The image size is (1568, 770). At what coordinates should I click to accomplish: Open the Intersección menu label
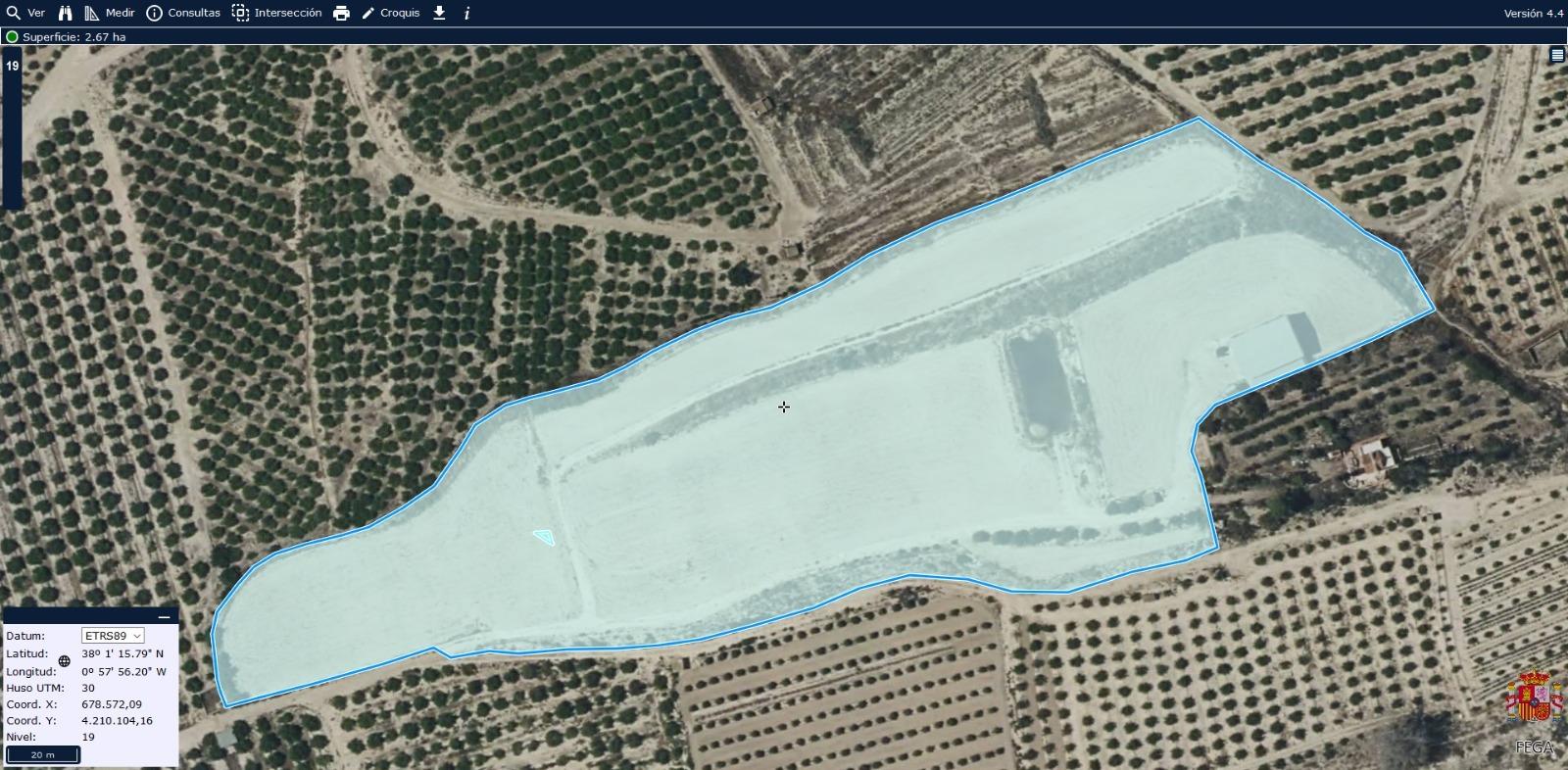tap(288, 13)
